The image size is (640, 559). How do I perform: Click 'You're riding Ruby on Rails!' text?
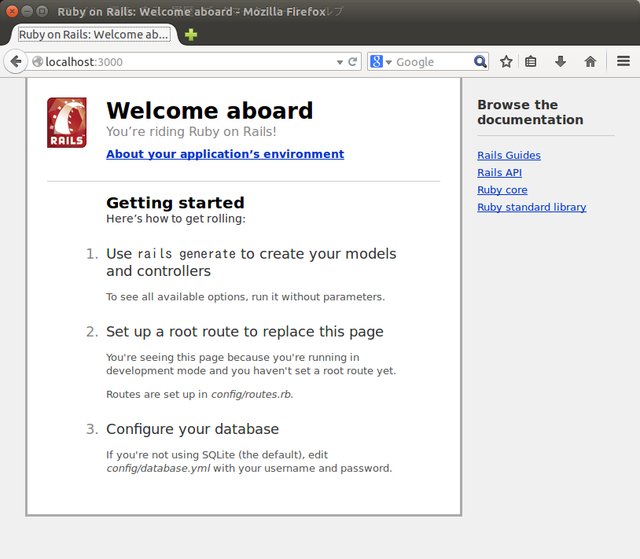tap(191, 132)
